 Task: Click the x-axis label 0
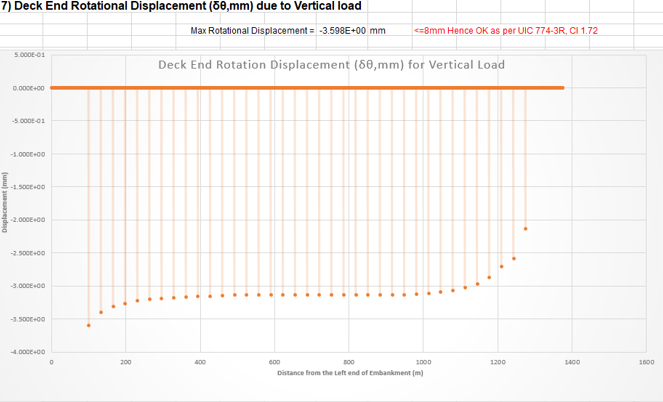click(52, 362)
